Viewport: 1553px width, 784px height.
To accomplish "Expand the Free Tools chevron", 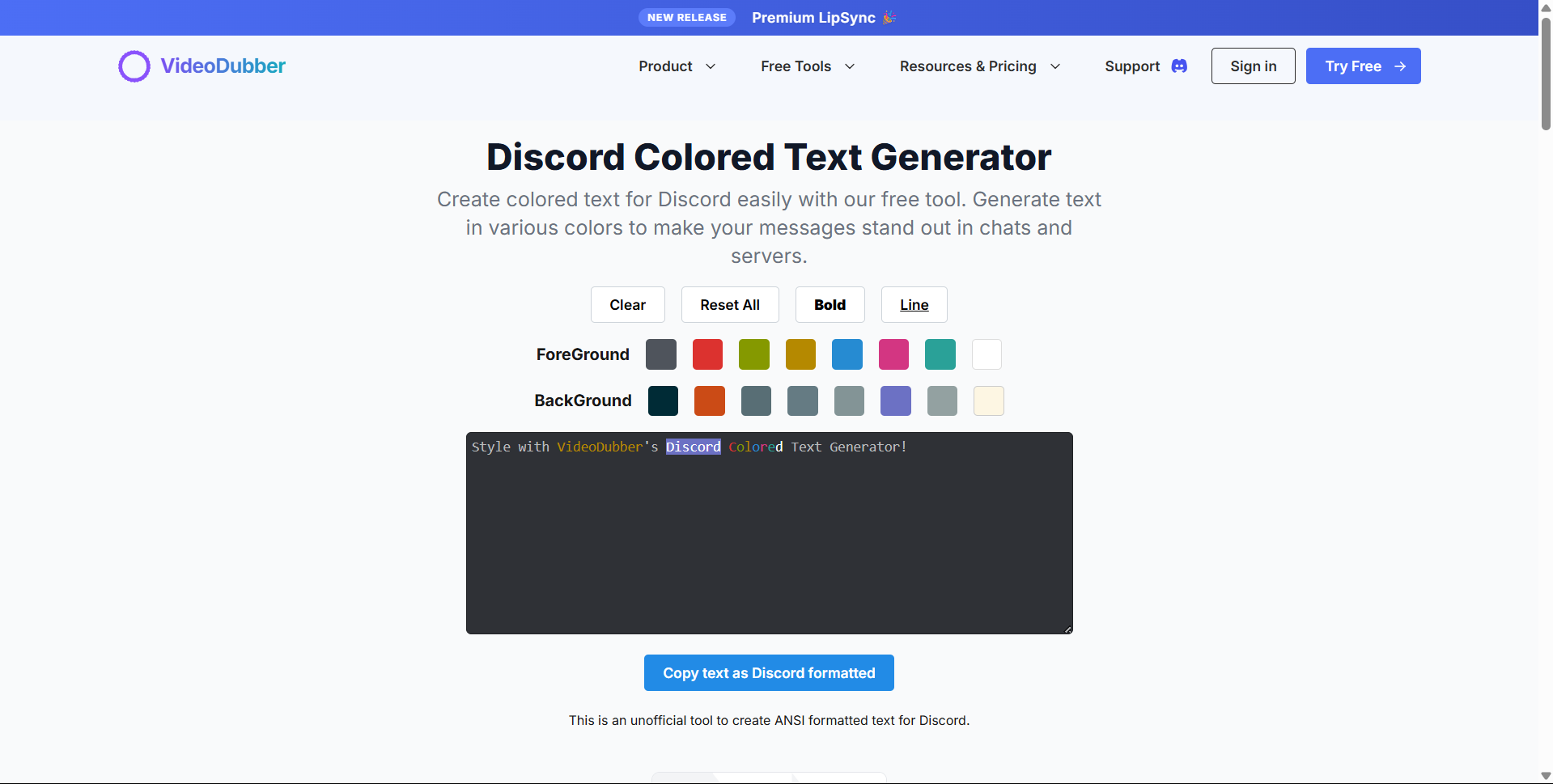I will point(850,66).
